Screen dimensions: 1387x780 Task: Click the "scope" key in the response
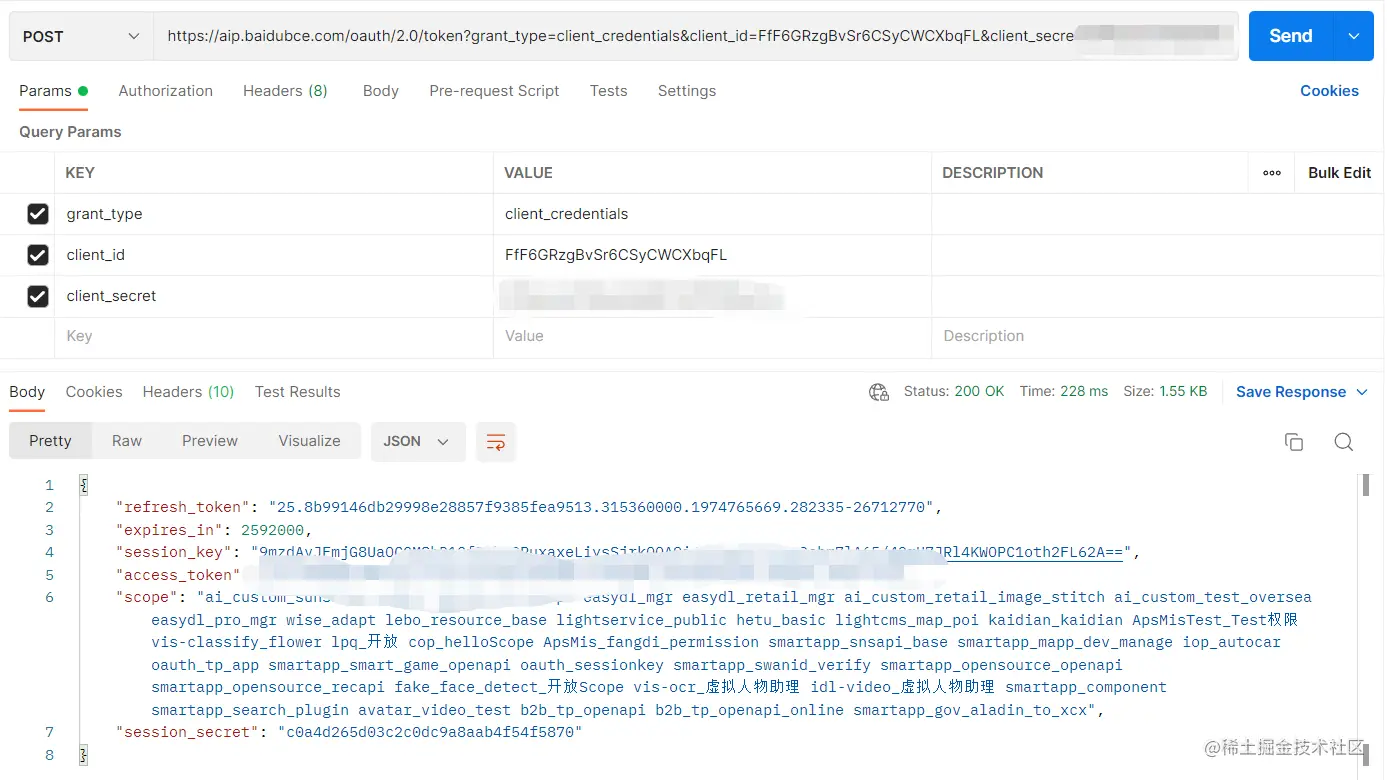point(147,597)
